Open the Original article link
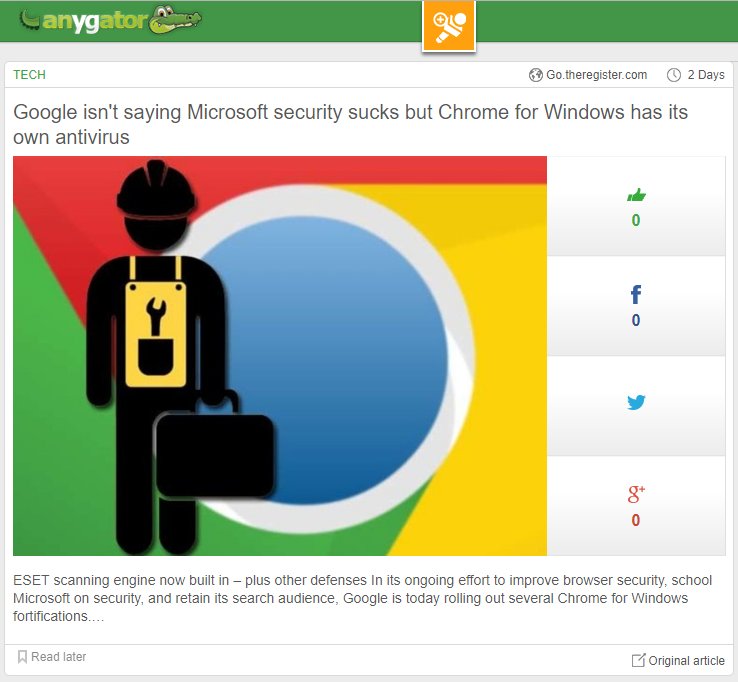This screenshot has height=682, width=738. point(686,660)
